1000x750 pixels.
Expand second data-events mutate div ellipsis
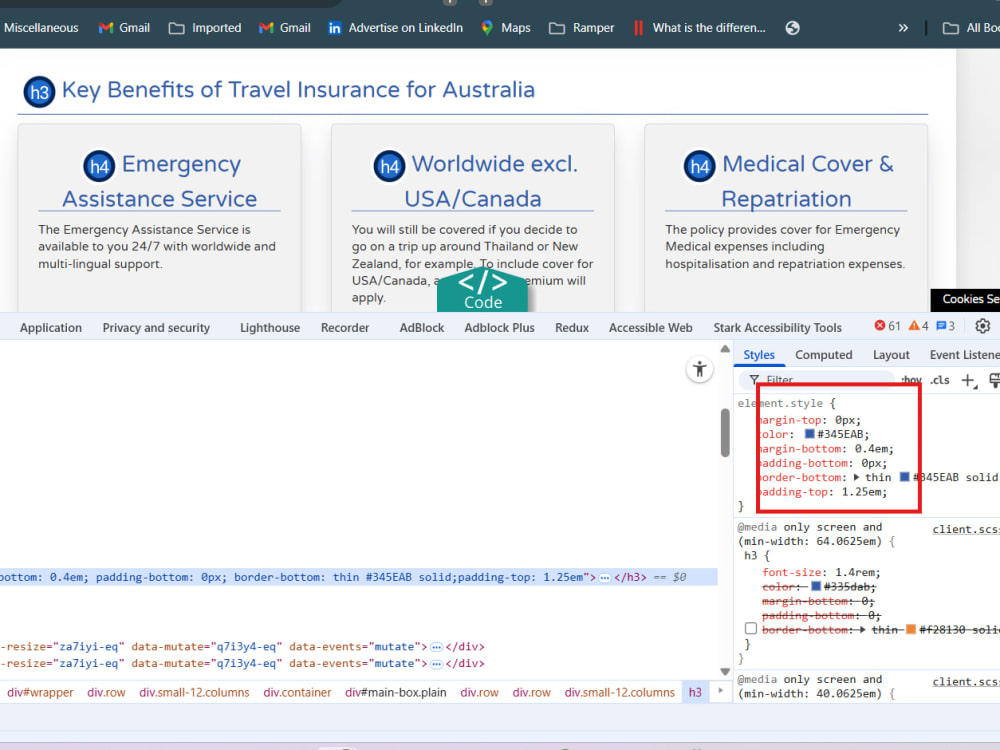436,664
